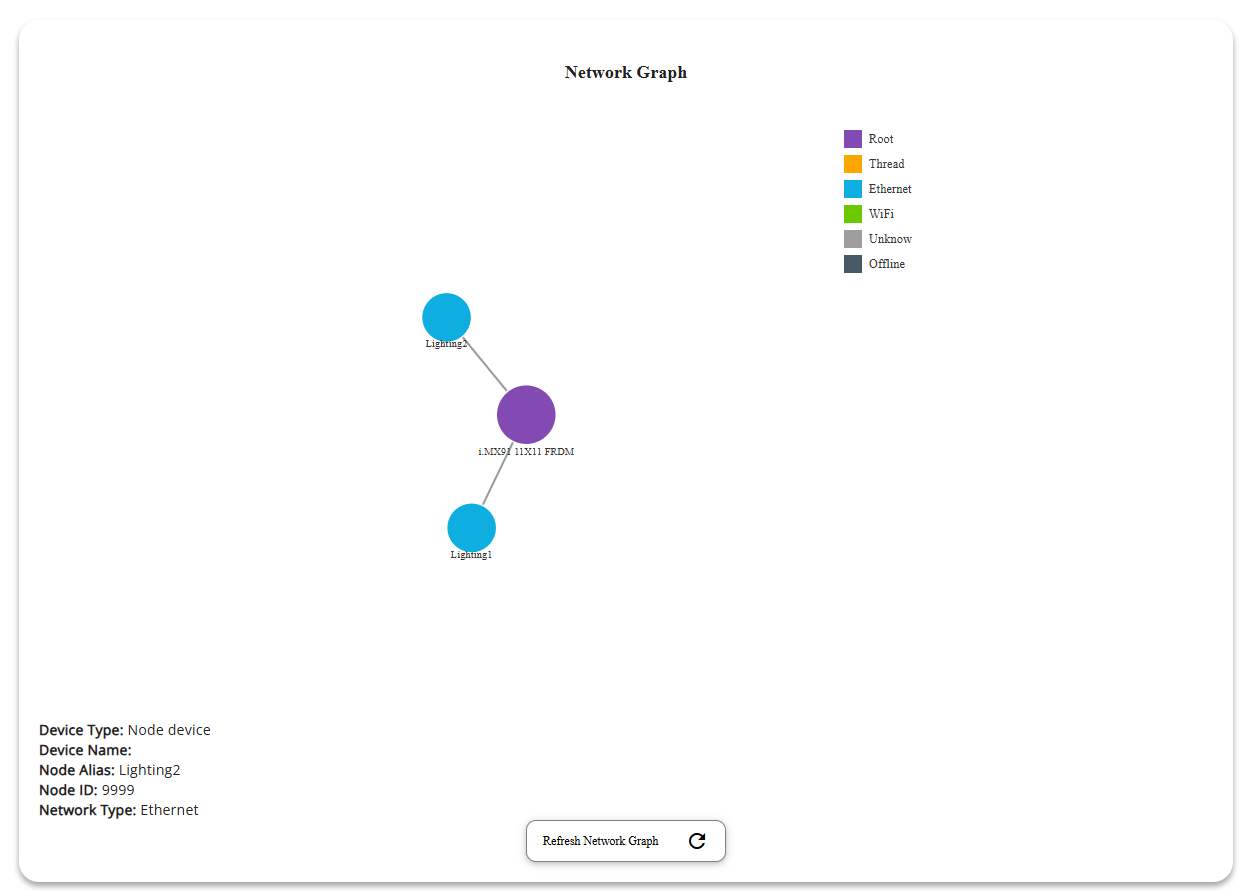Click the dark Offline legend swatch
Viewport: 1249px width, 891px height.
852,264
